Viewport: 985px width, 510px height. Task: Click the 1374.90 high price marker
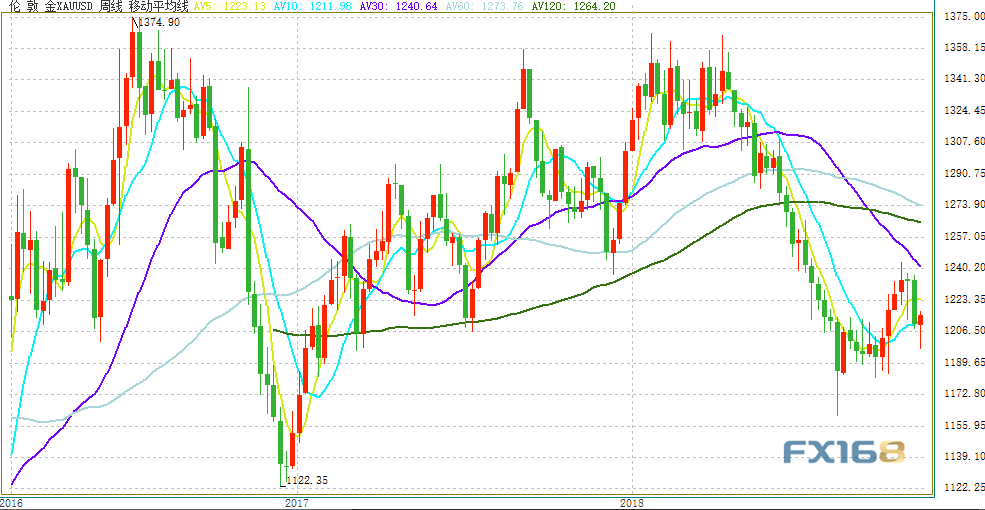(x=157, y=23)
